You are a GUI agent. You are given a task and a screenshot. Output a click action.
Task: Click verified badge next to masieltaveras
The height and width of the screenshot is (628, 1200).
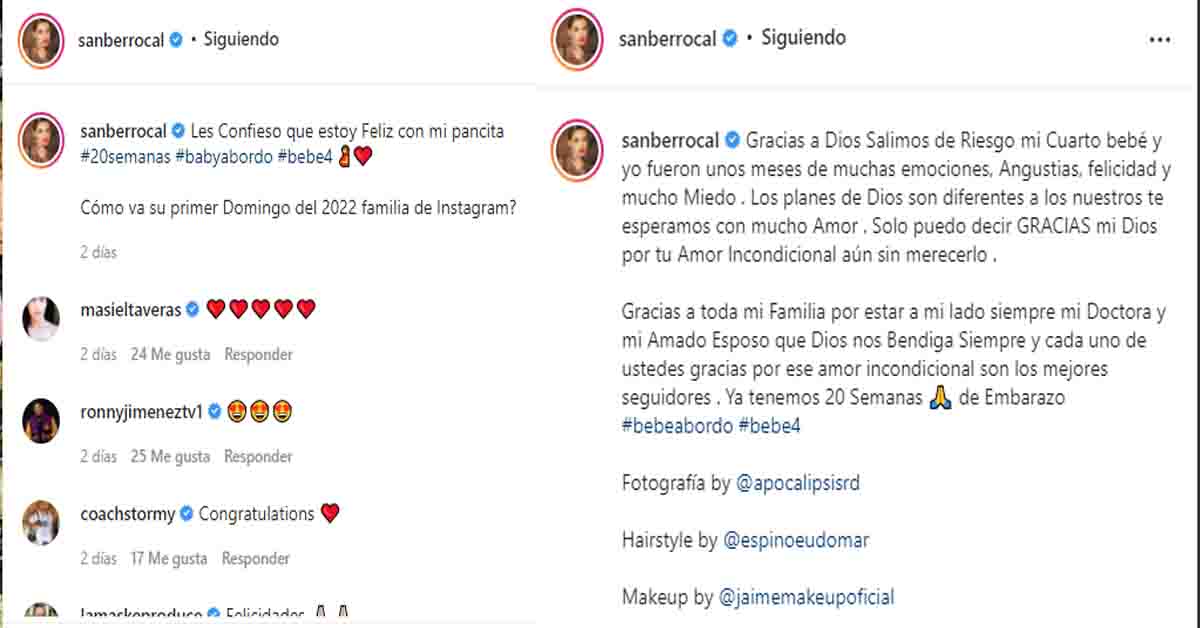point(193,310)
